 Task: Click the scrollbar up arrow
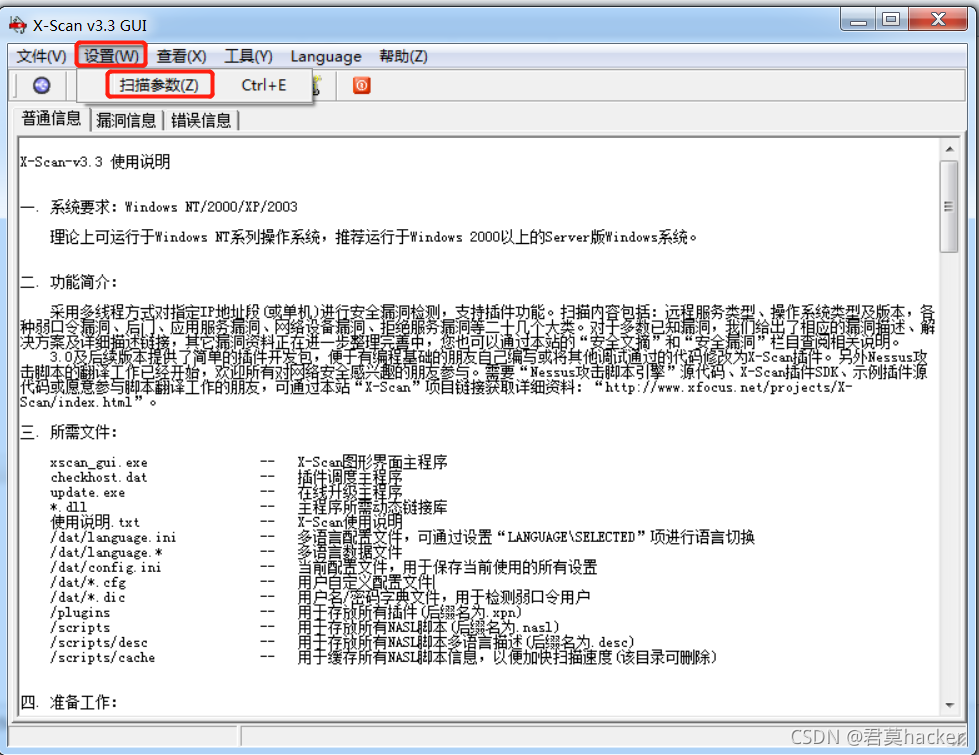(x=949, y=149)
